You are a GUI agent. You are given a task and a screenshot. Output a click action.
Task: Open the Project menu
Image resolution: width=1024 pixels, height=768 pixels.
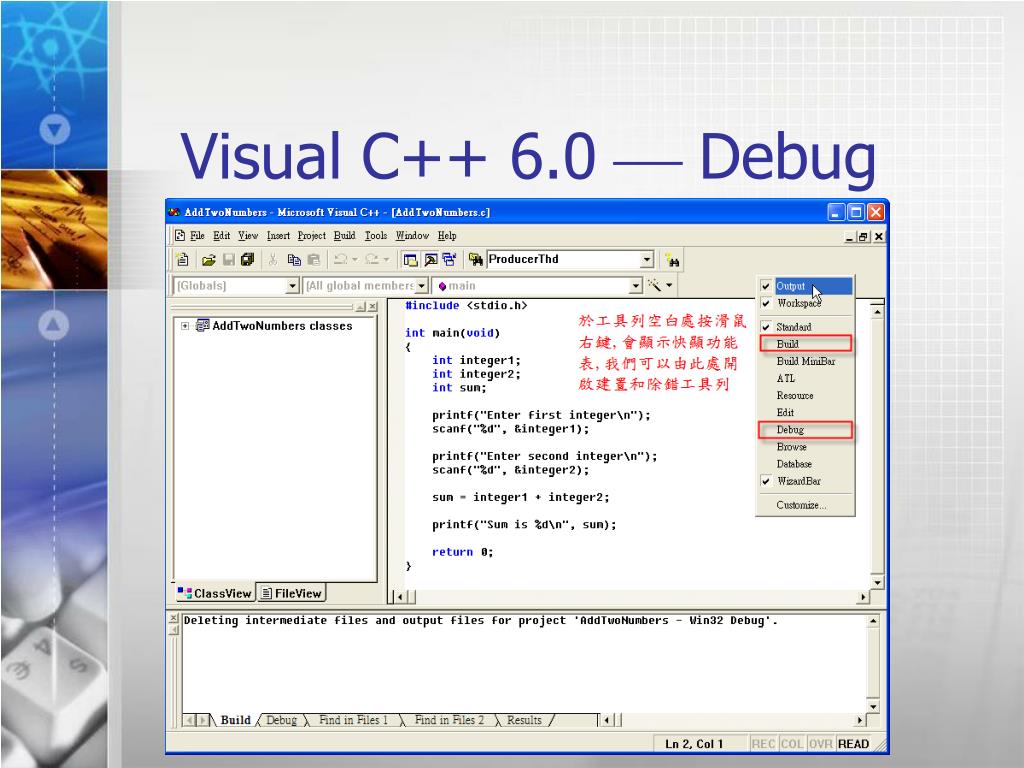312,236
